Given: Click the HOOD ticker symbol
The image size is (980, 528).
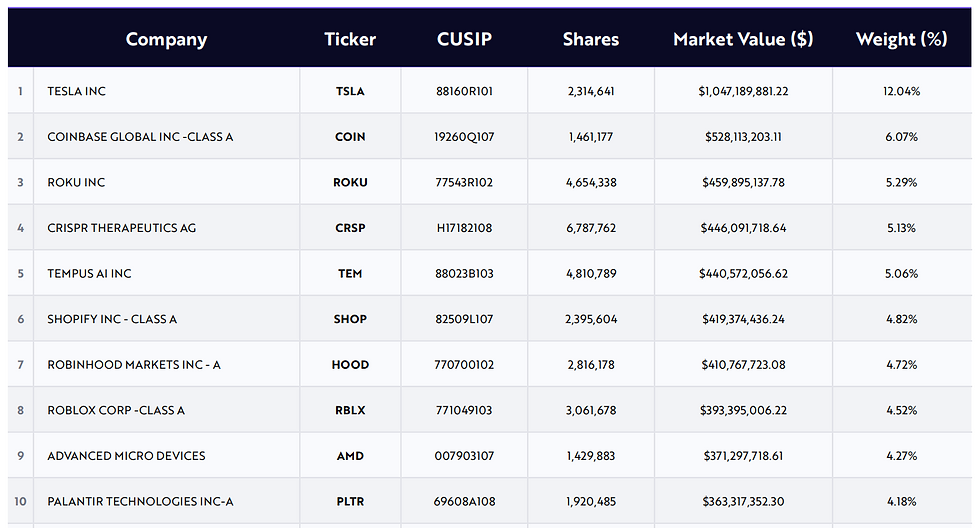Looking at the screenshot, I should point(350,365).
